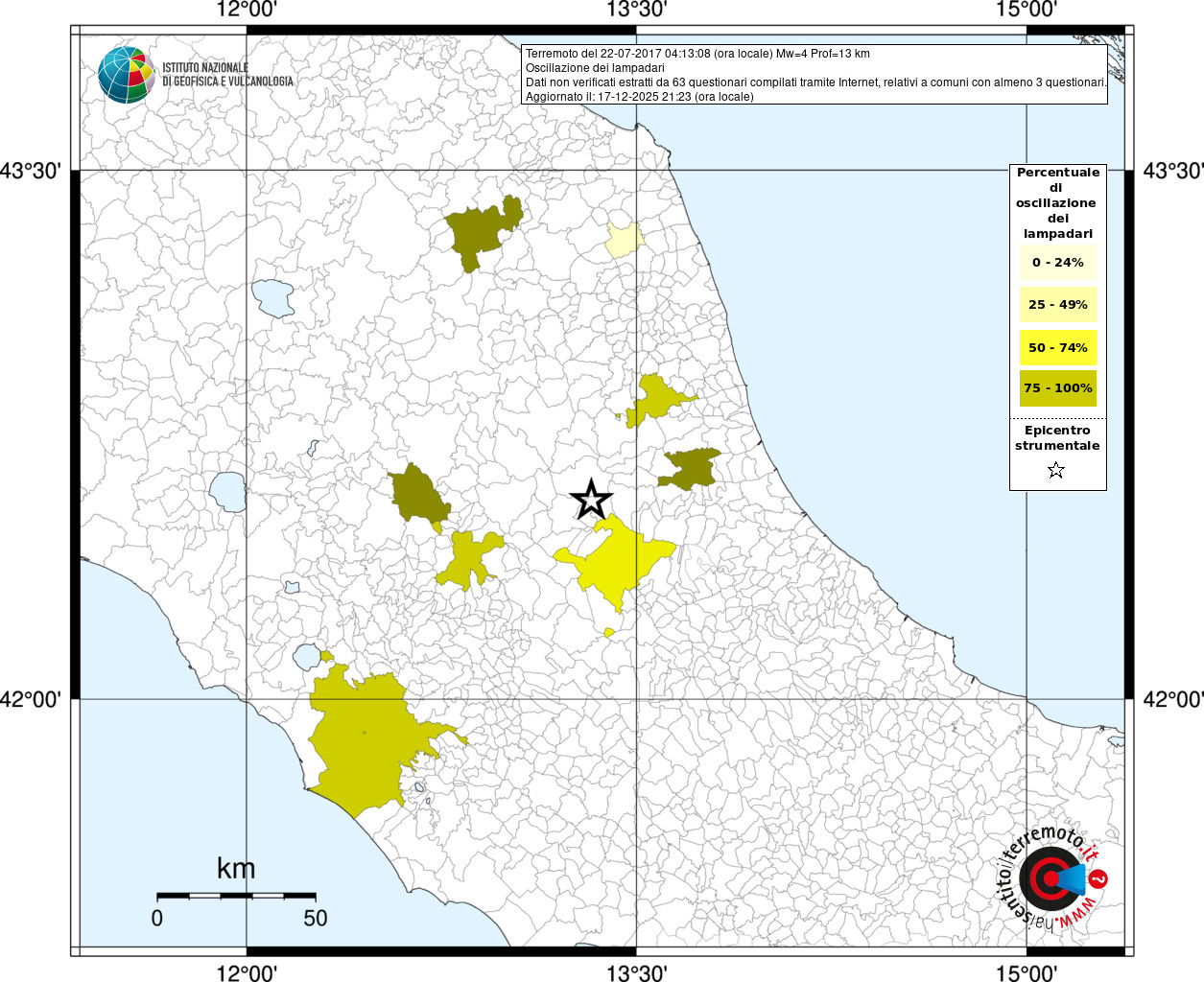The width and height of the screenshot is (1204, 982).
Task: Click the 0 - 24% legend swatch
Action: [x=1057, y=263]
